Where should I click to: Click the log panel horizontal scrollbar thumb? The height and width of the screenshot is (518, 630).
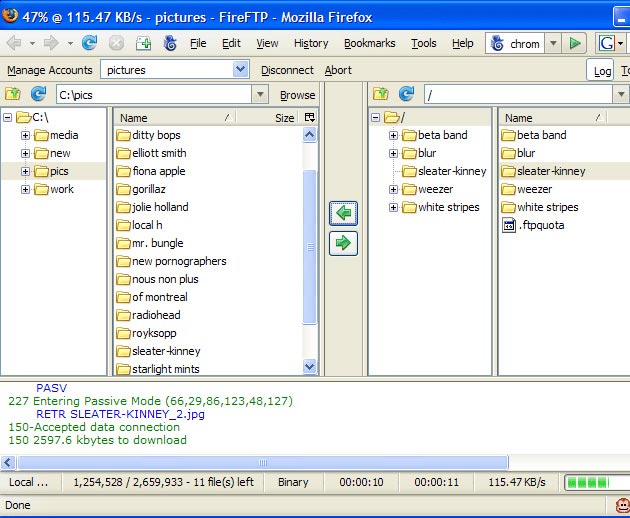point(263,463)
